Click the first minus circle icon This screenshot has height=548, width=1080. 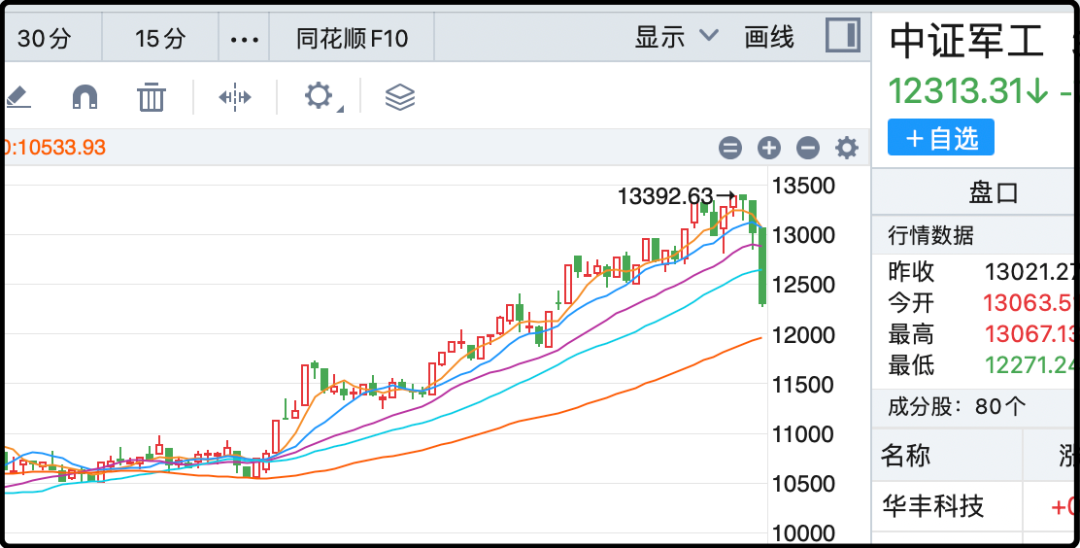tap(730, 148)
